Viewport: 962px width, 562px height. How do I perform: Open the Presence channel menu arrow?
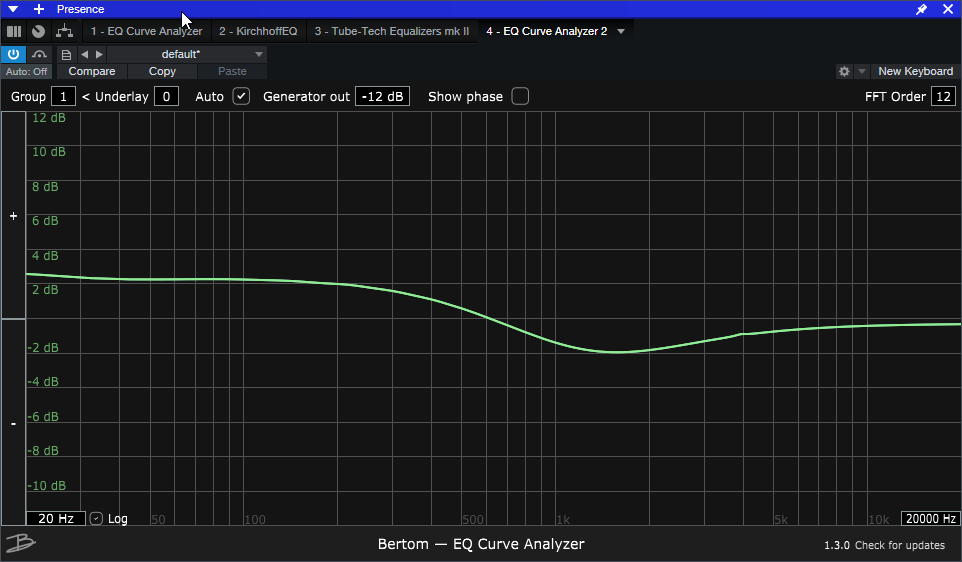[13, 9]
